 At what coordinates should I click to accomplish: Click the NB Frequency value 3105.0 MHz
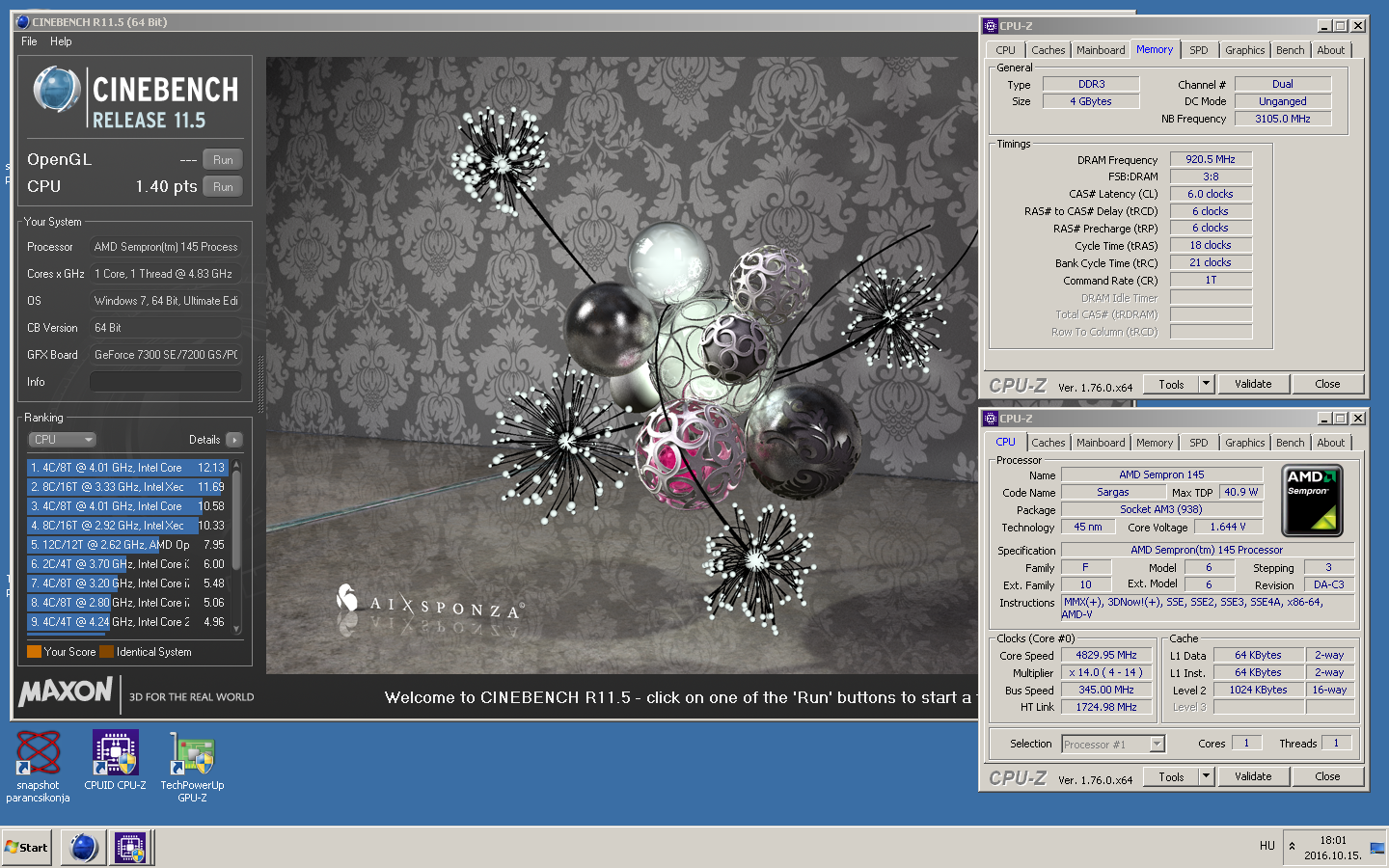[x=1283, y=119]
